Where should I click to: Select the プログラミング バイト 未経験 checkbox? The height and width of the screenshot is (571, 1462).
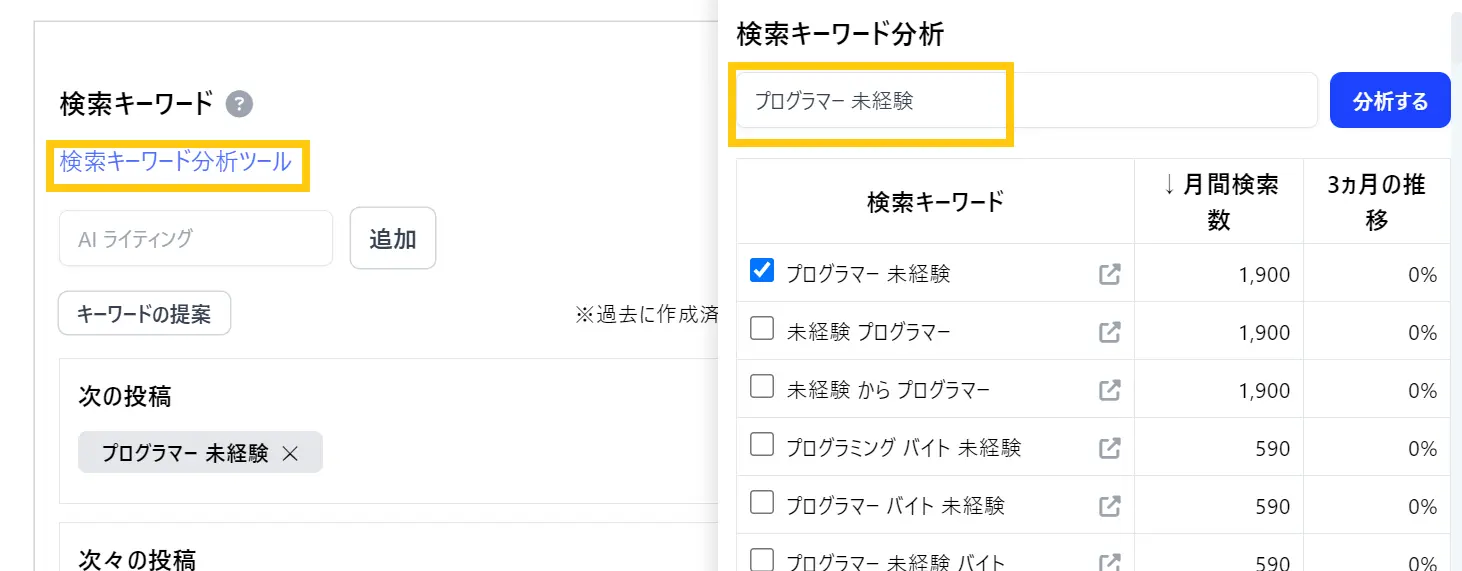coord(762,445)
